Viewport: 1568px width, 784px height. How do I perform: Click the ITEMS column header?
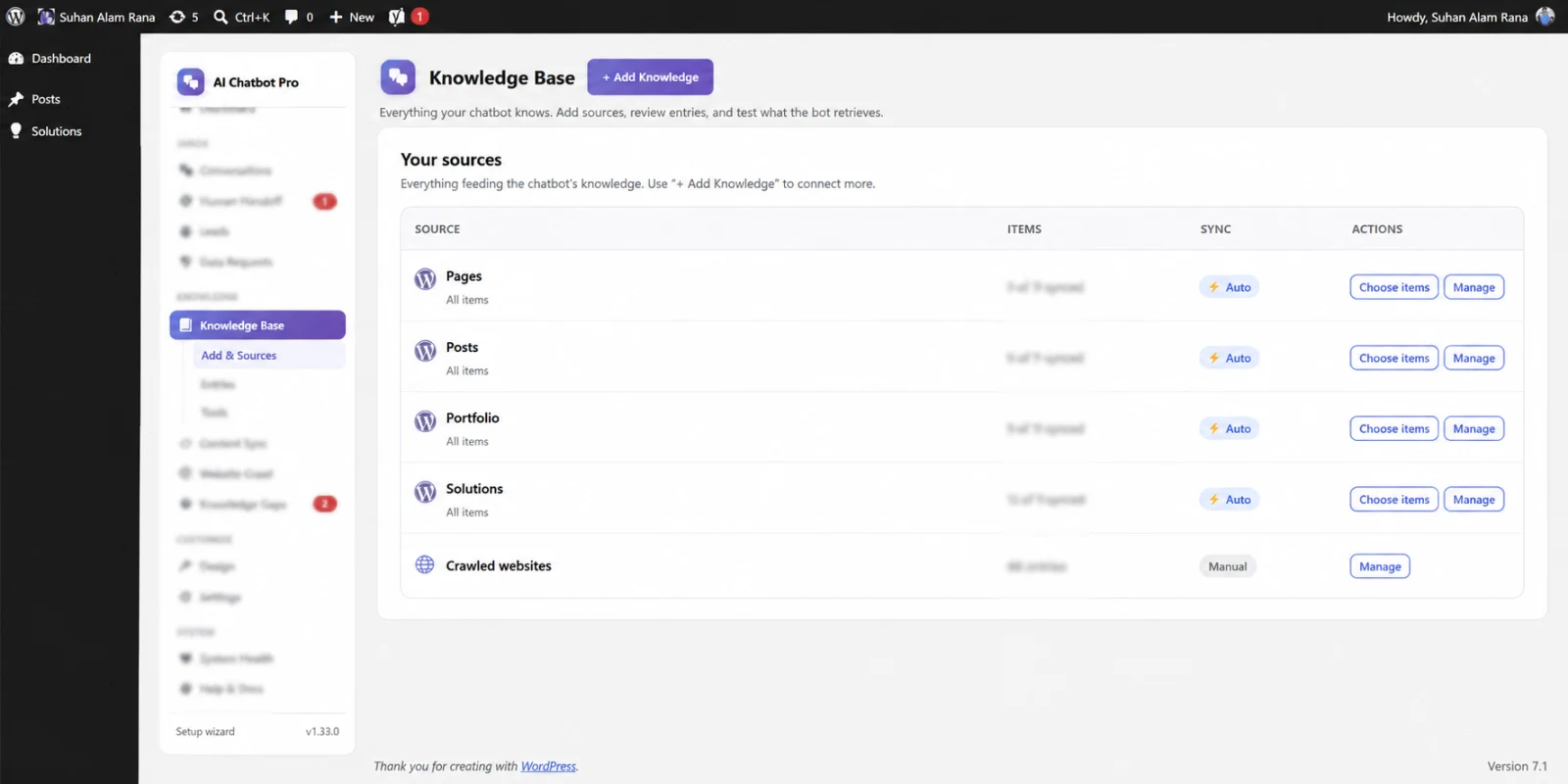[x=1024, y=229]
